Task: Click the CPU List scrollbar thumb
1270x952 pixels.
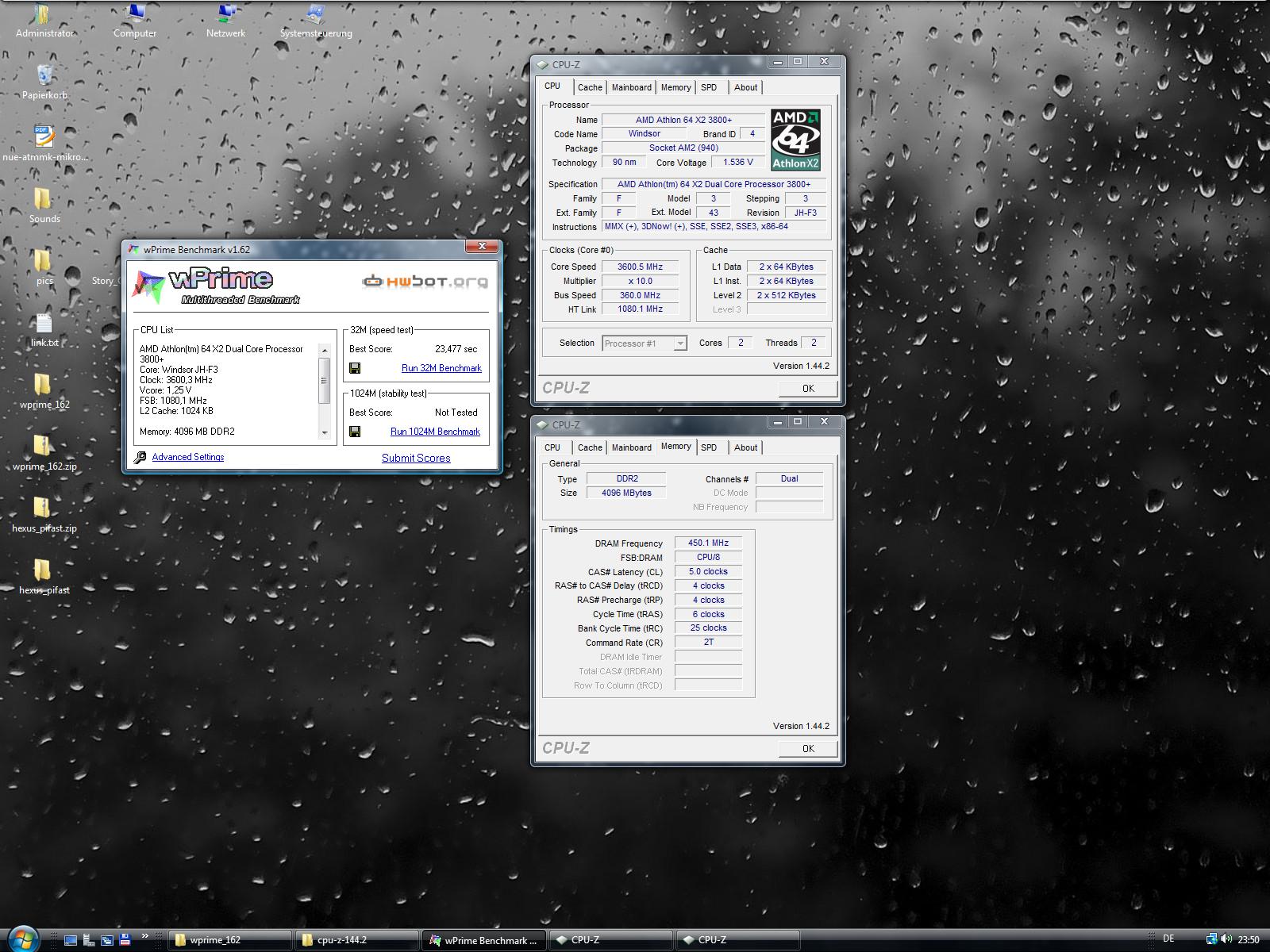Action: [324, 380]
